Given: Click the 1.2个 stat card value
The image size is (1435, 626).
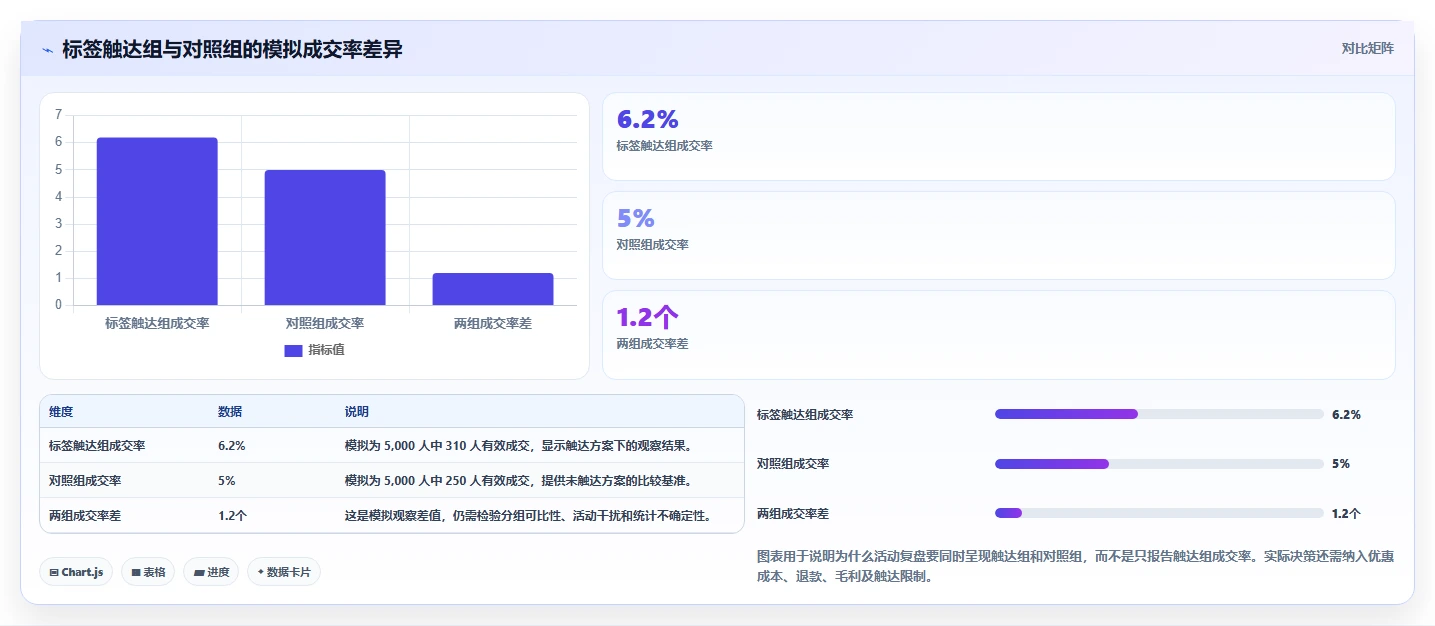Looking at the screenshot, I should [x=648, y=317].
